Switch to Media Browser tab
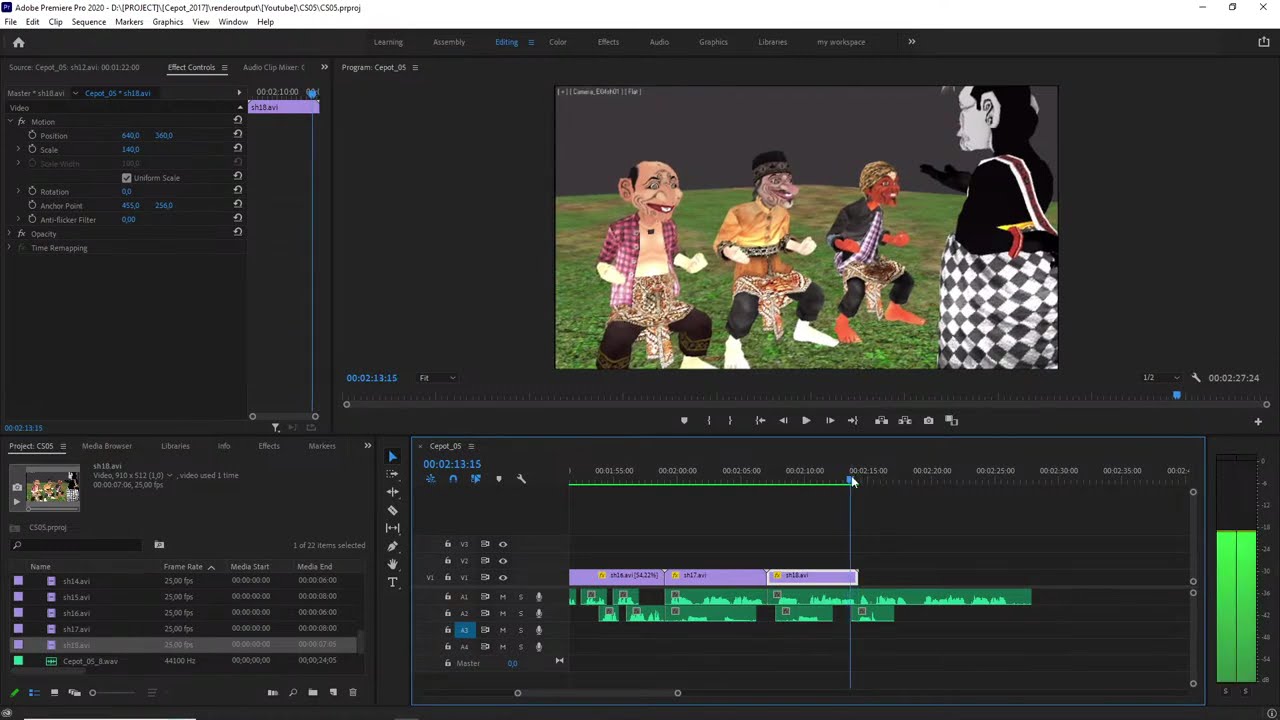Viewport: 1280px width, 720px height. [107, 446]
